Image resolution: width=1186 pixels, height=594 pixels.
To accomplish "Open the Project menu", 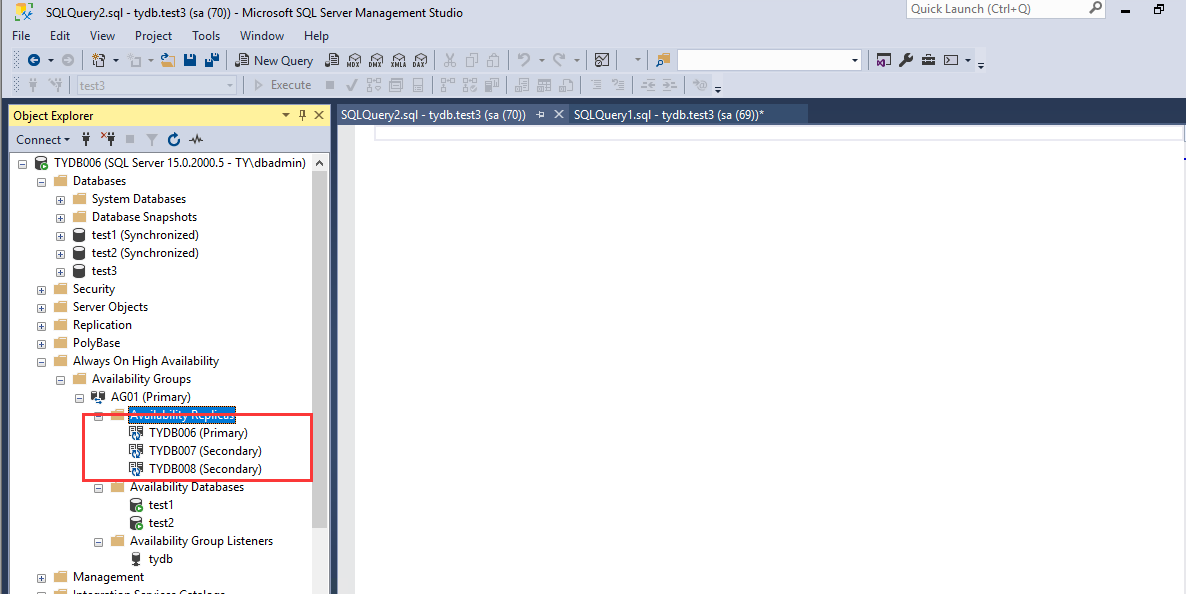I will pyautogui.click(x=154, y=36).
